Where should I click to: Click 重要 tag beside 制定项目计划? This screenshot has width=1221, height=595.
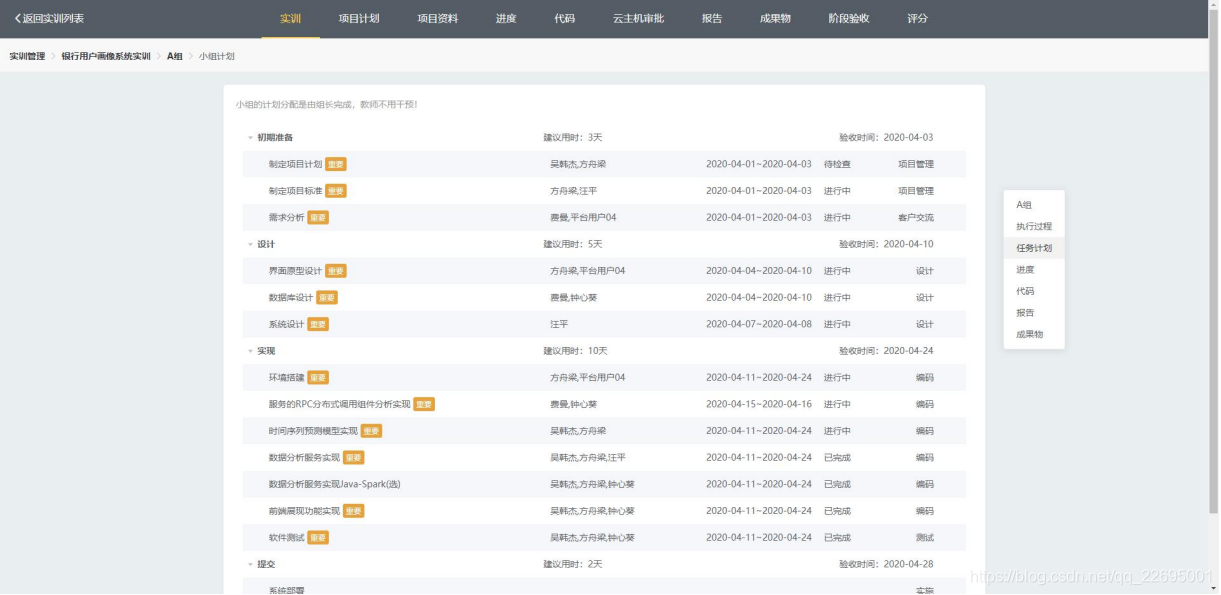336,164
